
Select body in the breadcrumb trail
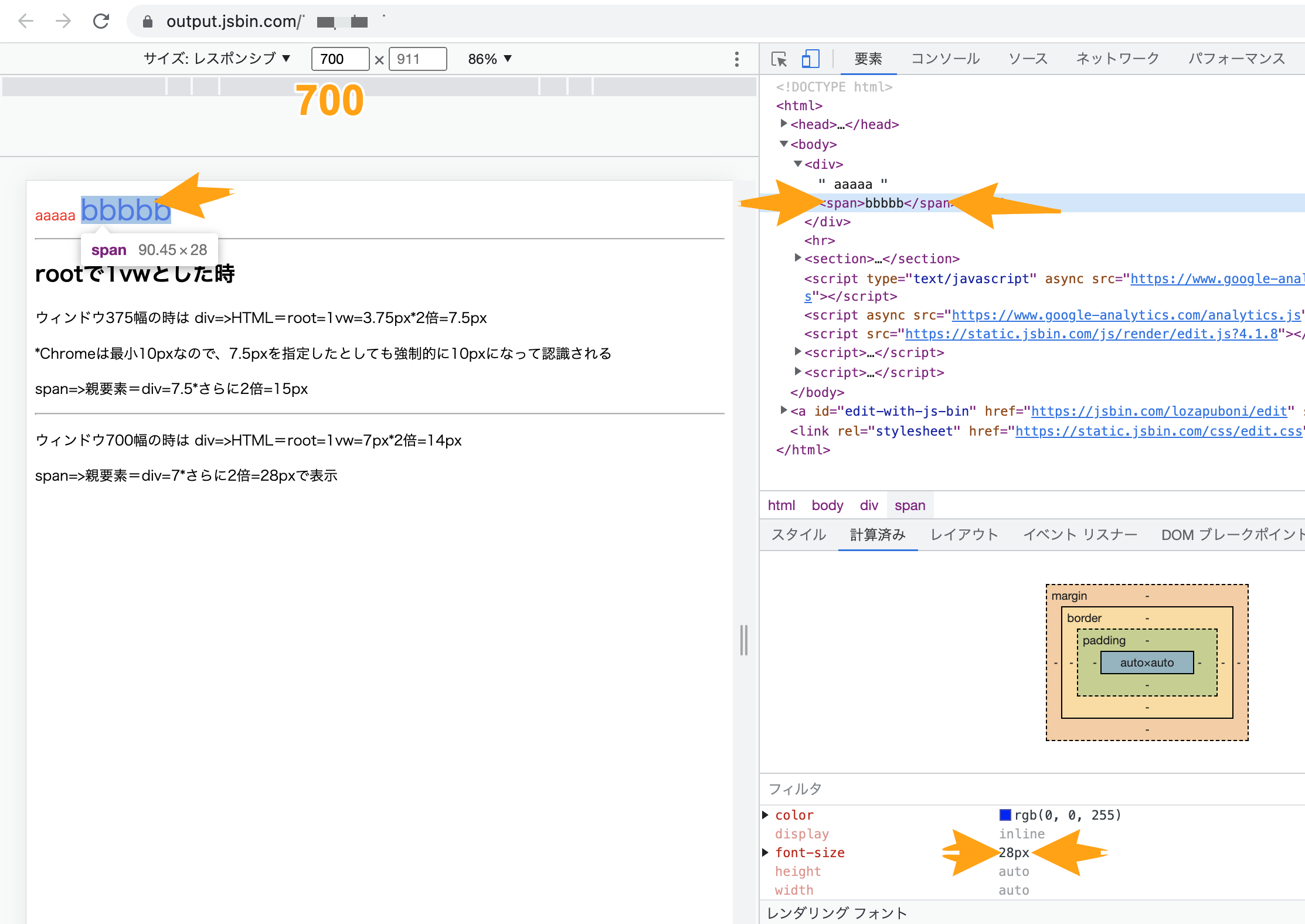[x=827, y=505]
